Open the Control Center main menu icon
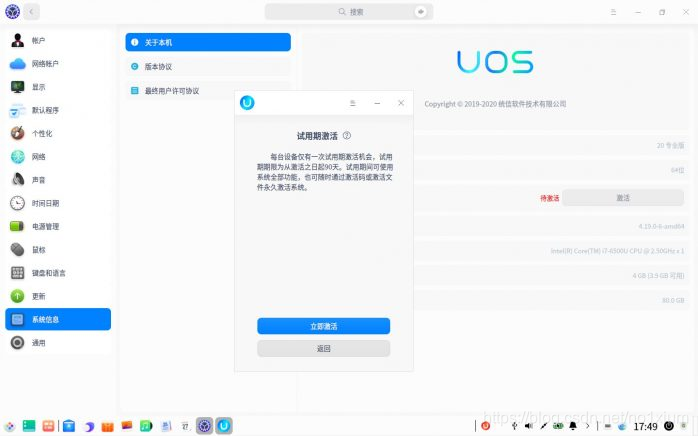 tap(613, 12)
